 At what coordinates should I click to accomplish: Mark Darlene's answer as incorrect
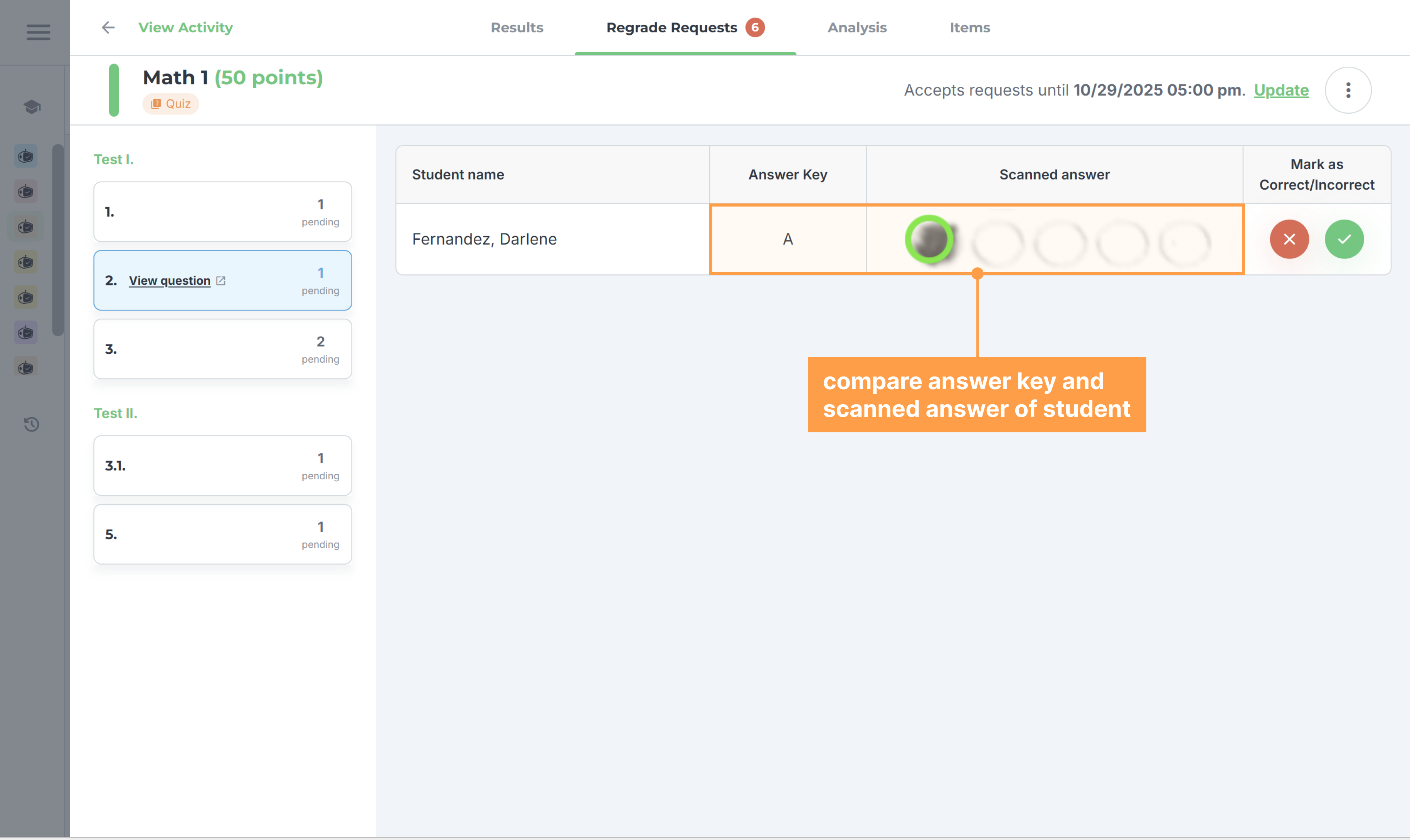[x=1289, y=239]
